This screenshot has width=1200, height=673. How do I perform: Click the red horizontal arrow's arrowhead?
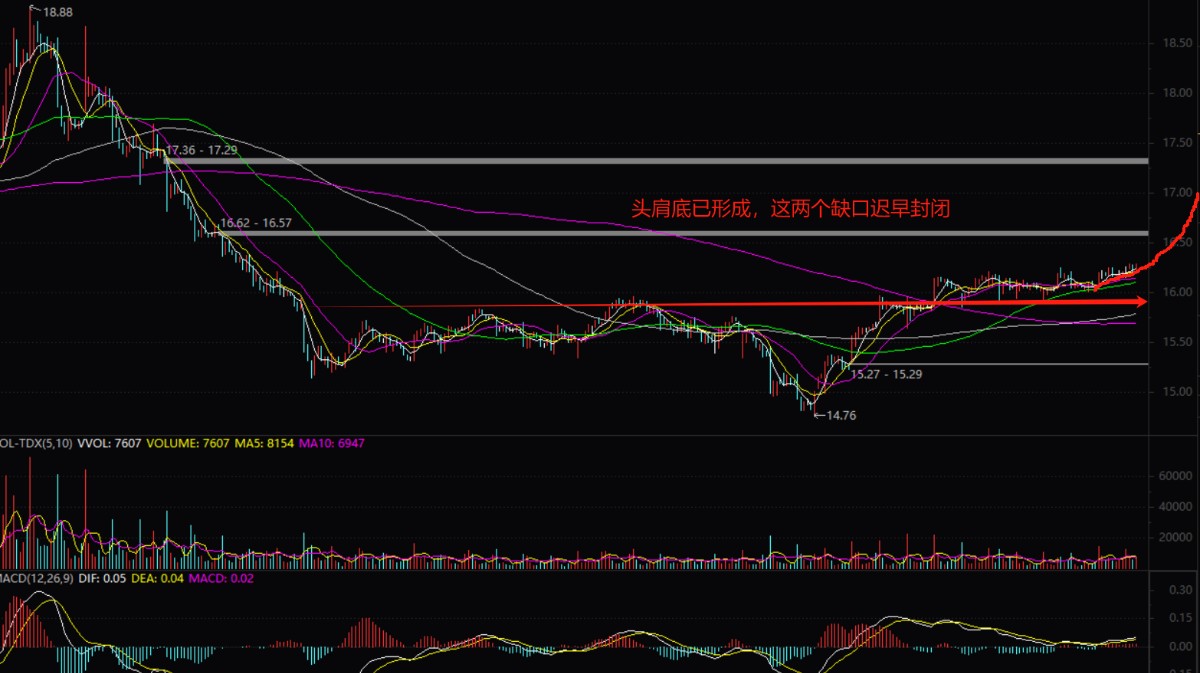tap(1138, 301)
